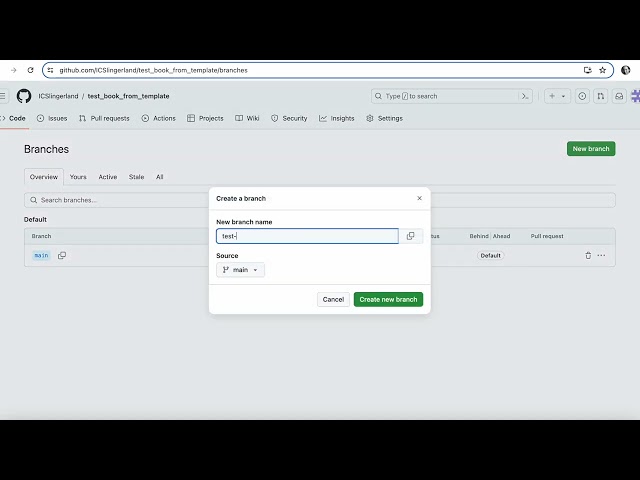Viewport: 640px width, 480px height.
Task: Click the green New branch button
Action: 591,149
